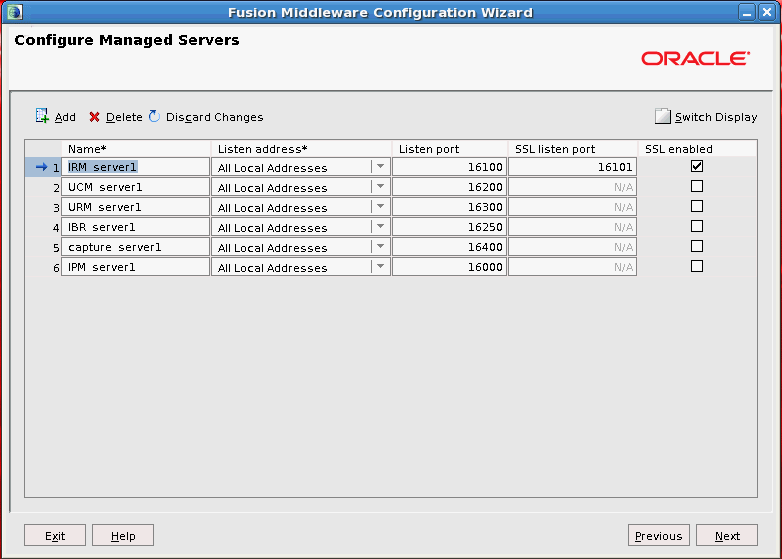Edit listen port 16200
Screen dimensions: 782x559
[449, 186]
